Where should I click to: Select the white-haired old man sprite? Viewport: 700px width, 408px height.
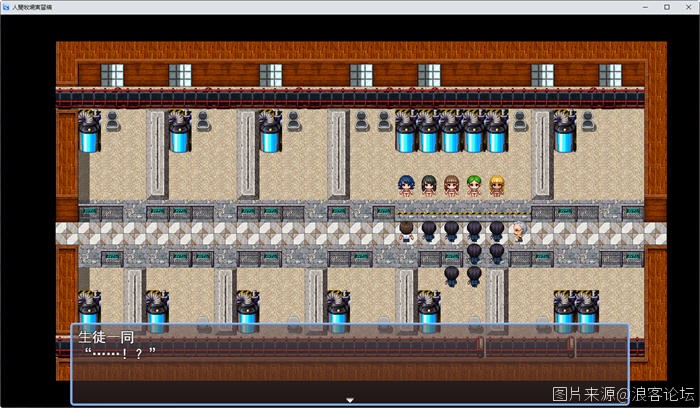518,232
